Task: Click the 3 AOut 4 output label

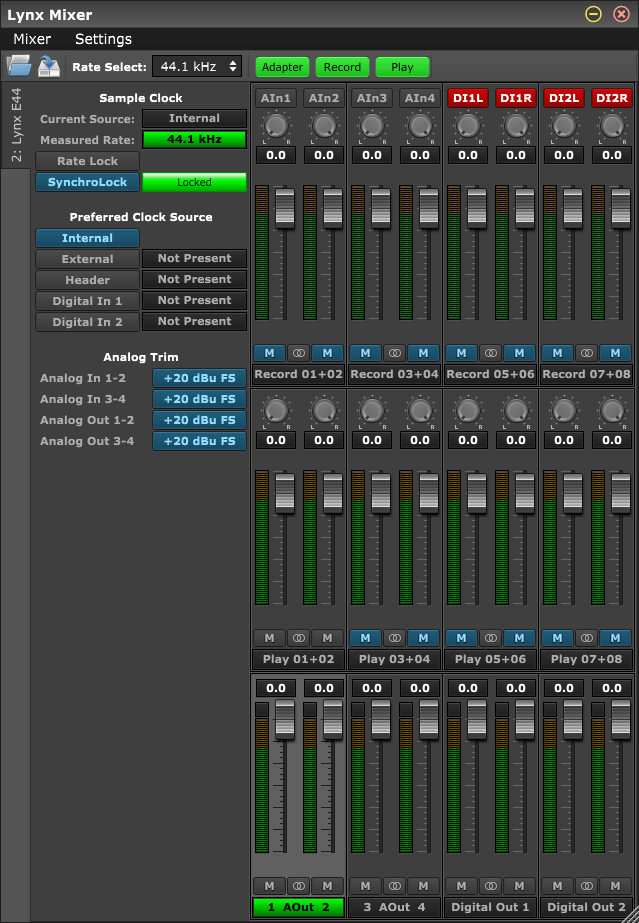Action: 395,907
